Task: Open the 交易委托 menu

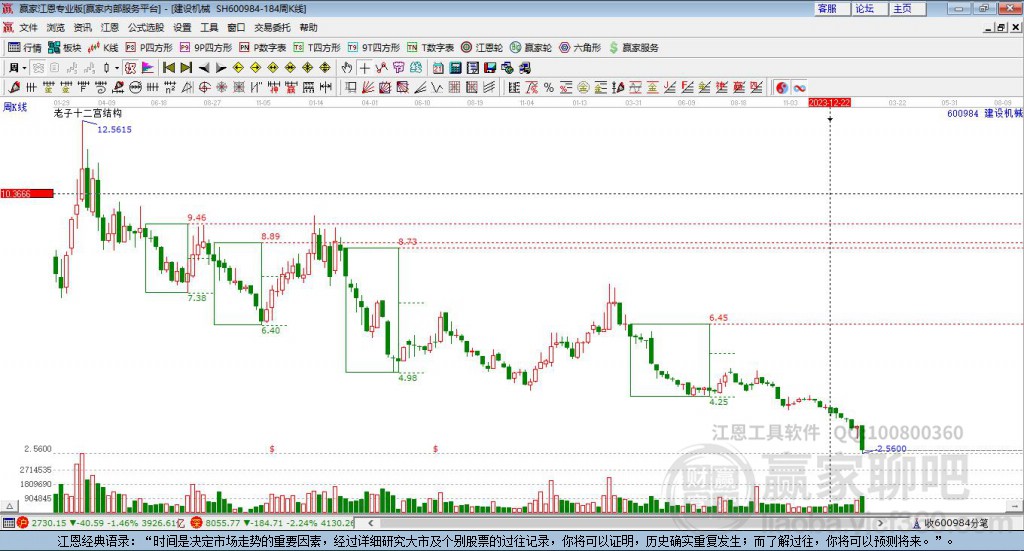Action: (272, 27)
